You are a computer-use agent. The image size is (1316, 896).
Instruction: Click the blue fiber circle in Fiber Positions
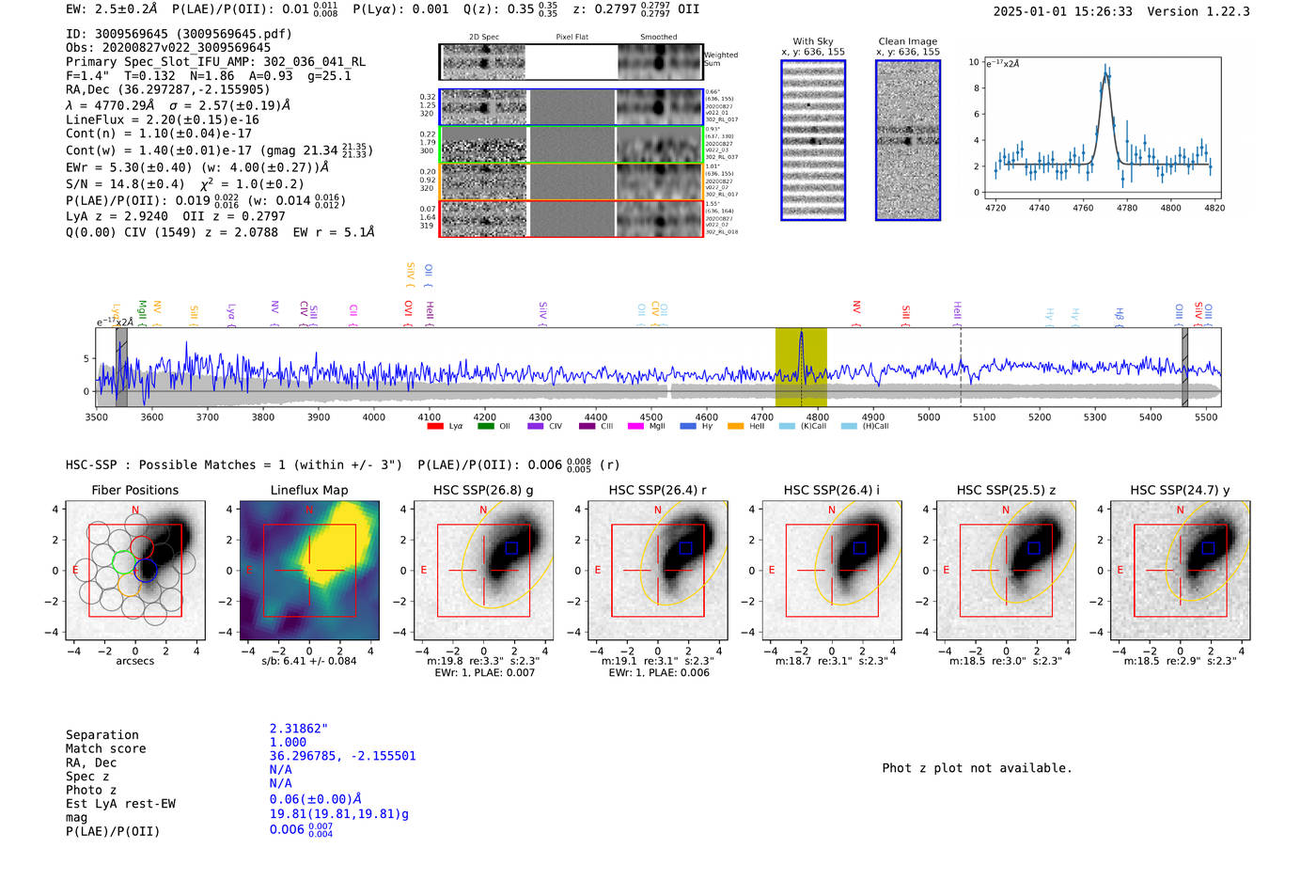[146, 570]
